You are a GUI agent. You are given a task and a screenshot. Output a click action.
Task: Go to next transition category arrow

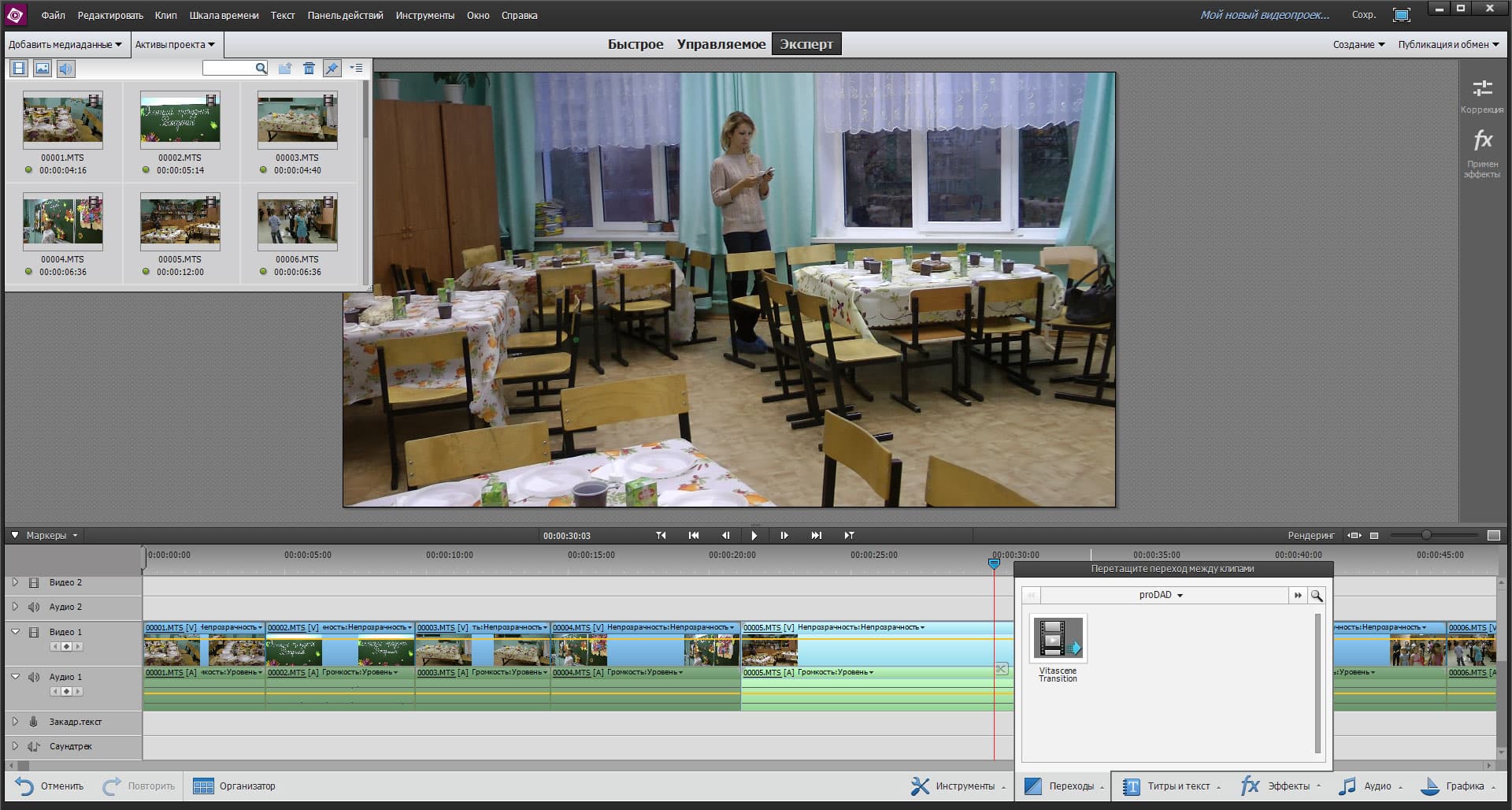point(1297,596)
